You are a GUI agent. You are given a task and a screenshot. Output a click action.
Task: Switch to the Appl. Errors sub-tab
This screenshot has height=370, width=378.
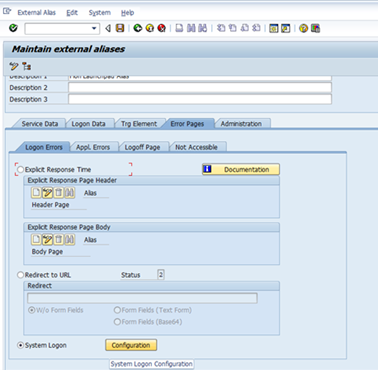(x=93, y=147)
